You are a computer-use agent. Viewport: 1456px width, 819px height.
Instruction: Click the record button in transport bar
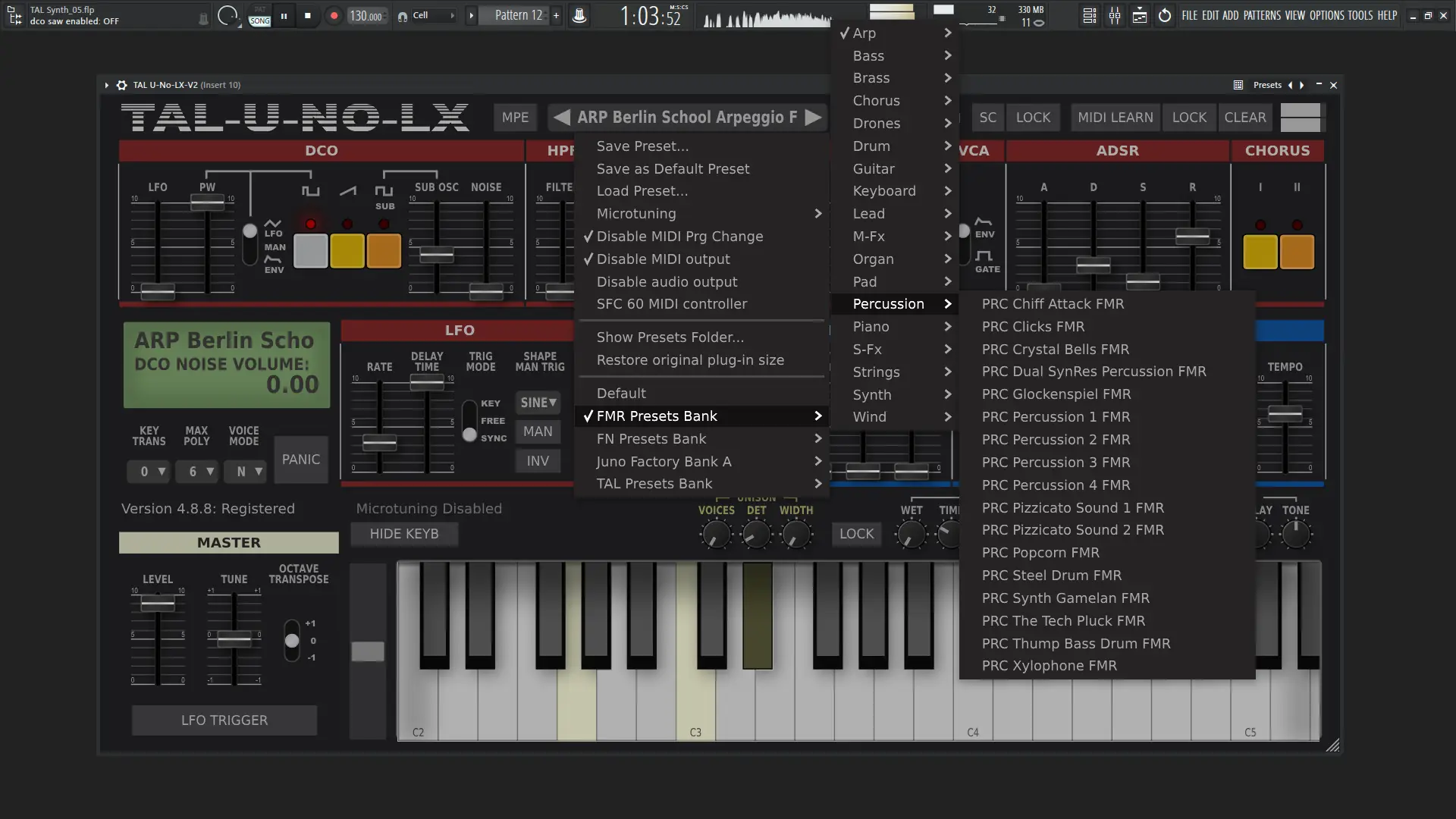point(334,16)
